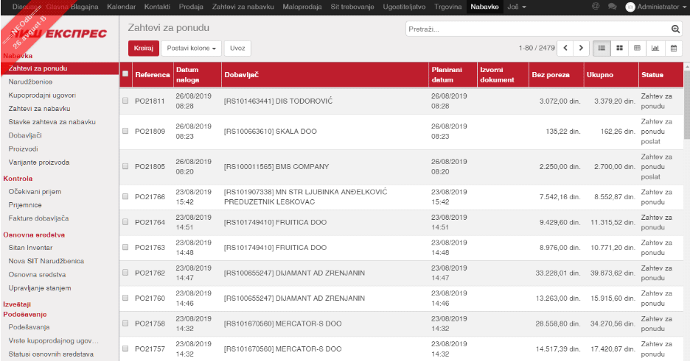Image resolution: width=690 pixels, height=361 pixels.
Task: Open Fakture dobavljača in sidebar
Action: click(x=39, y=218)
